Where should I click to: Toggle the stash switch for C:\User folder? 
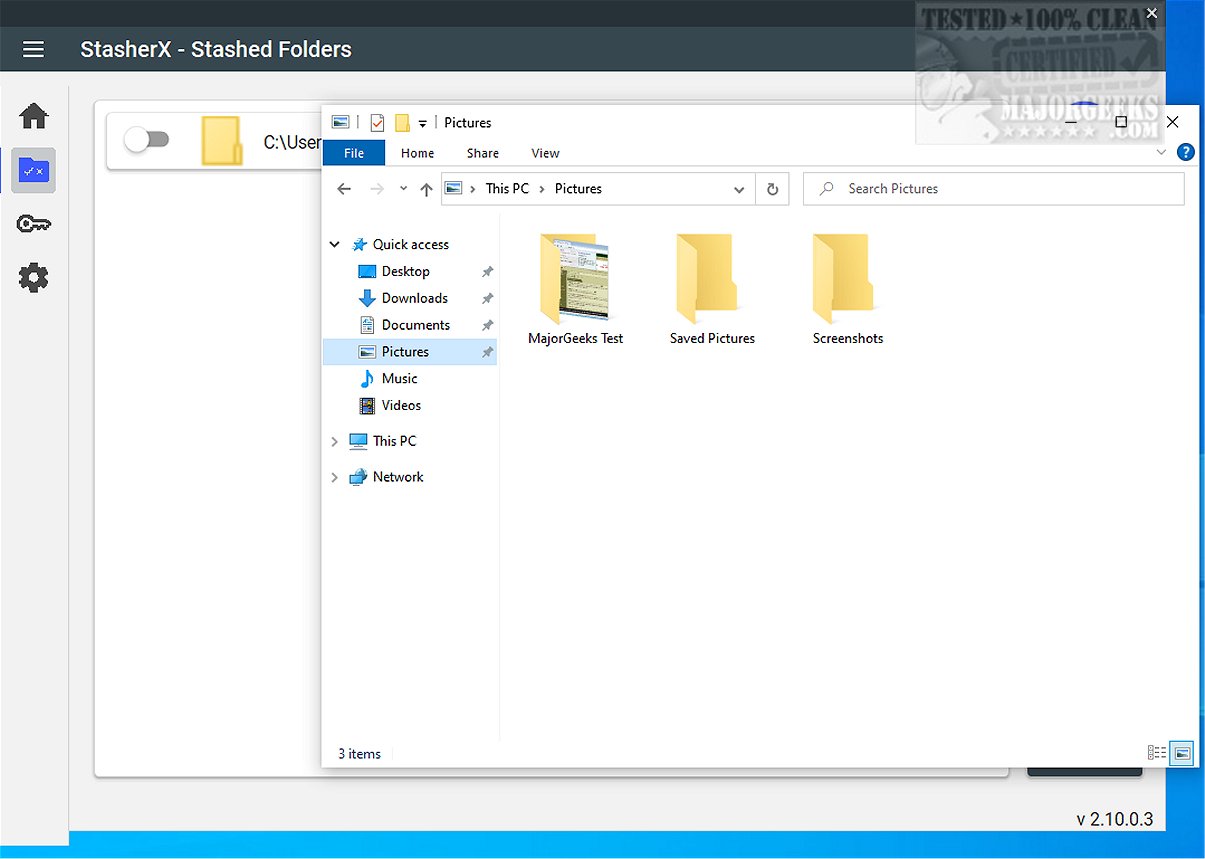point(147,141)
